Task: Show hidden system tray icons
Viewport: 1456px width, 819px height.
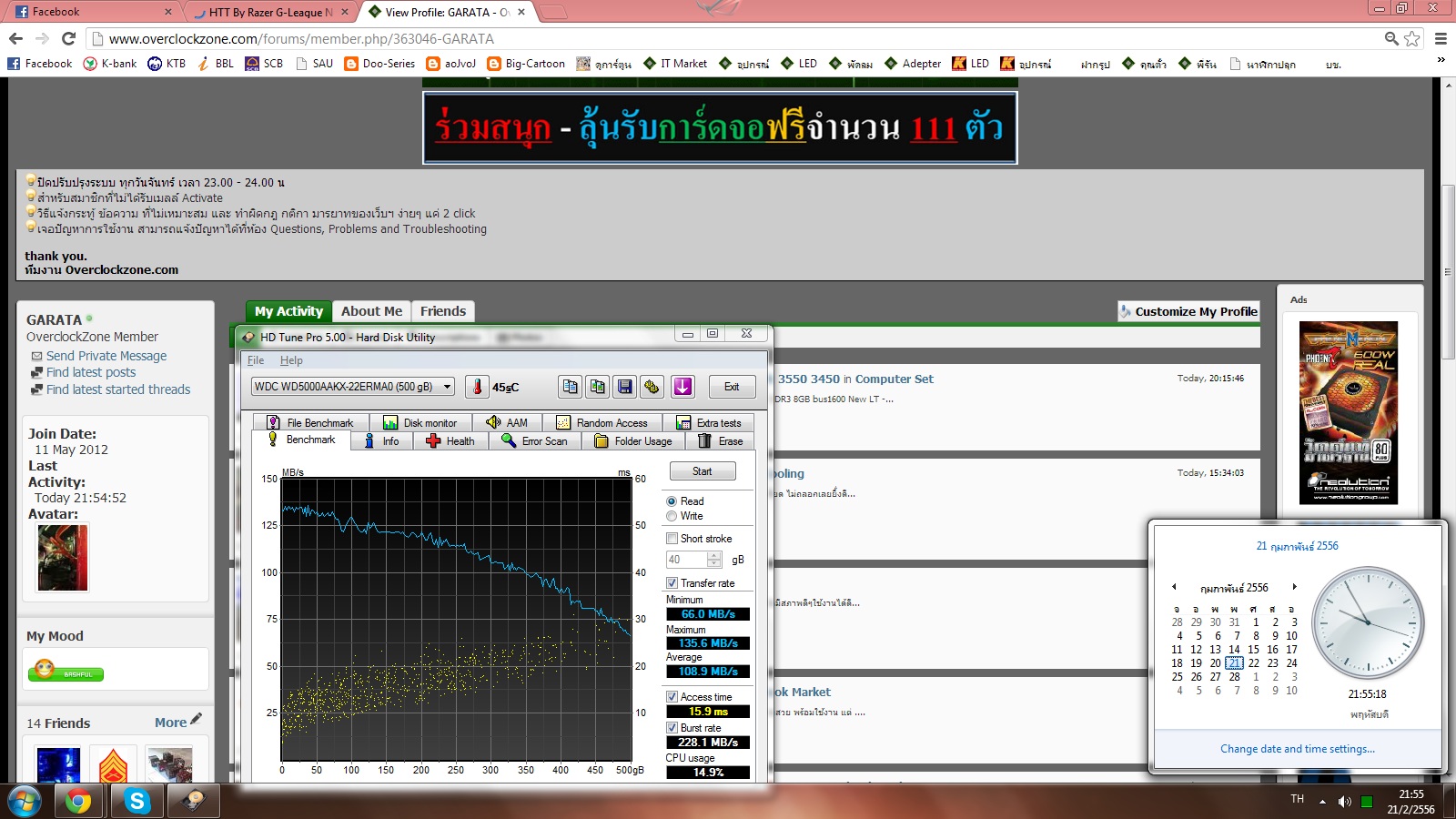Action: pyautogui.click(x=1322, y=802)
